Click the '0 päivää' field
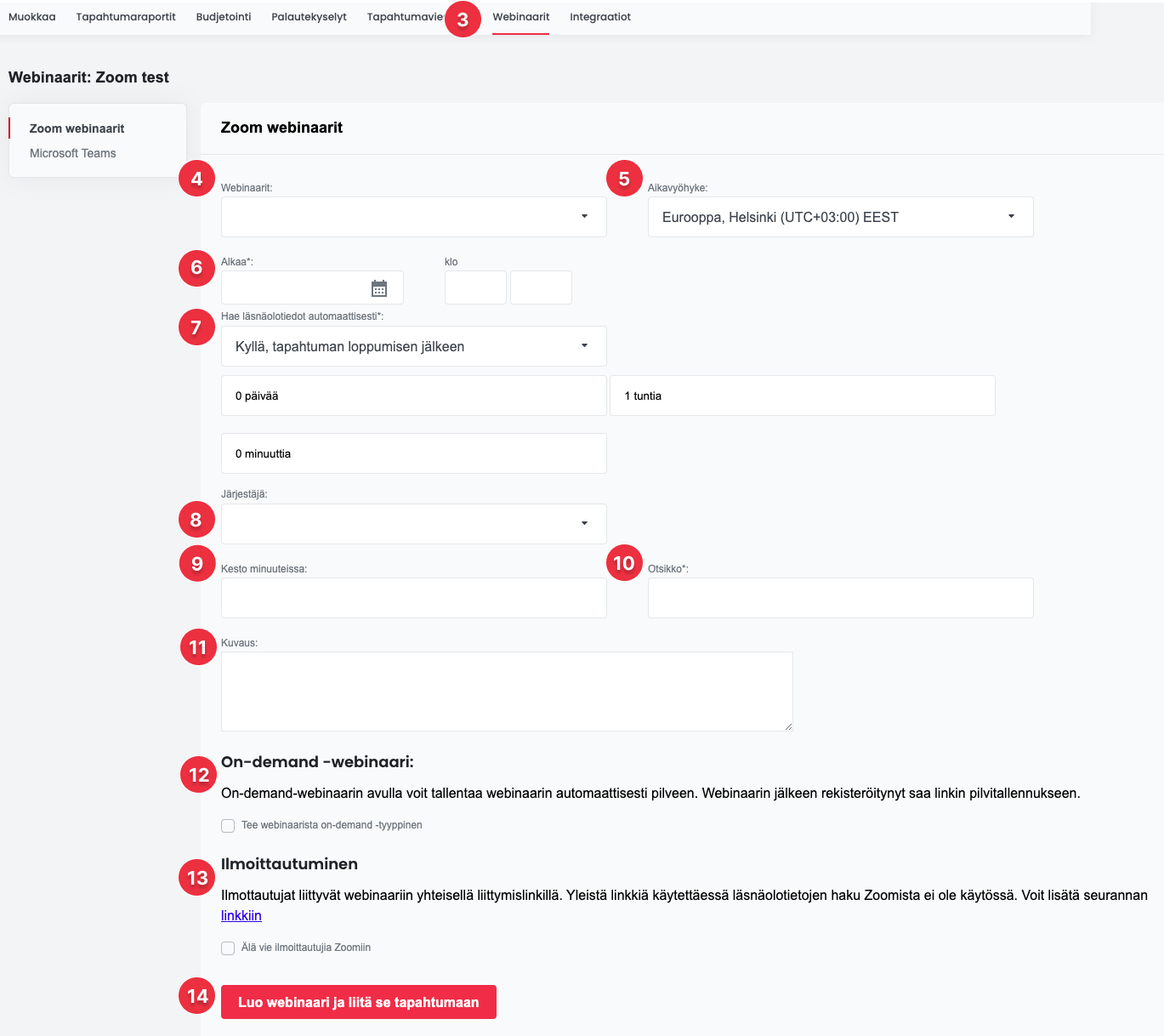The height and width of the screenshot is (1036, 1164). 414,396
